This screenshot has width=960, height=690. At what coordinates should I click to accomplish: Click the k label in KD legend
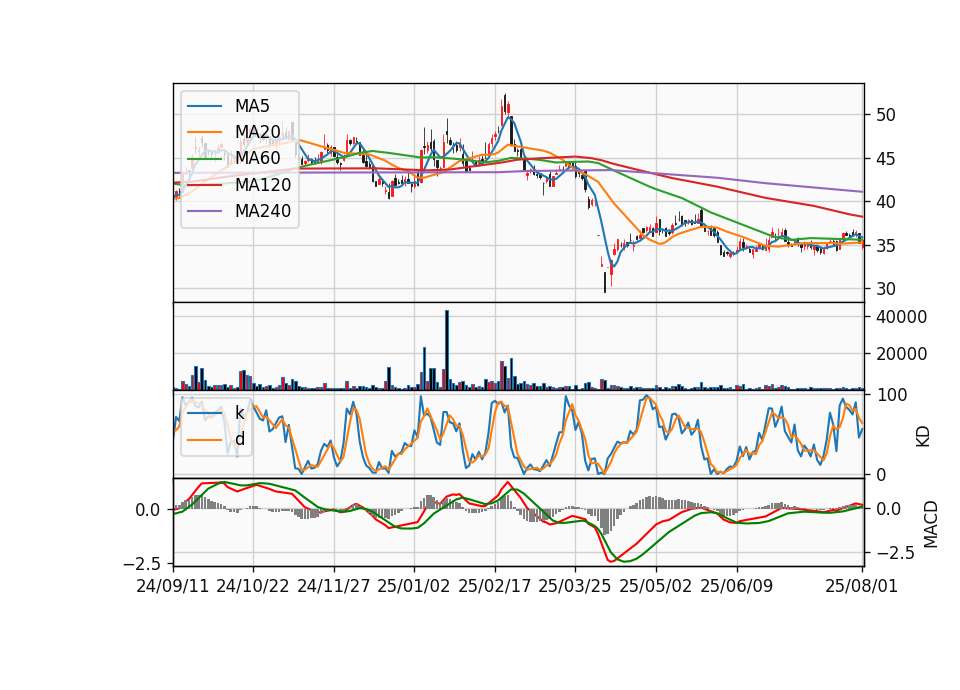click(239, 413)
